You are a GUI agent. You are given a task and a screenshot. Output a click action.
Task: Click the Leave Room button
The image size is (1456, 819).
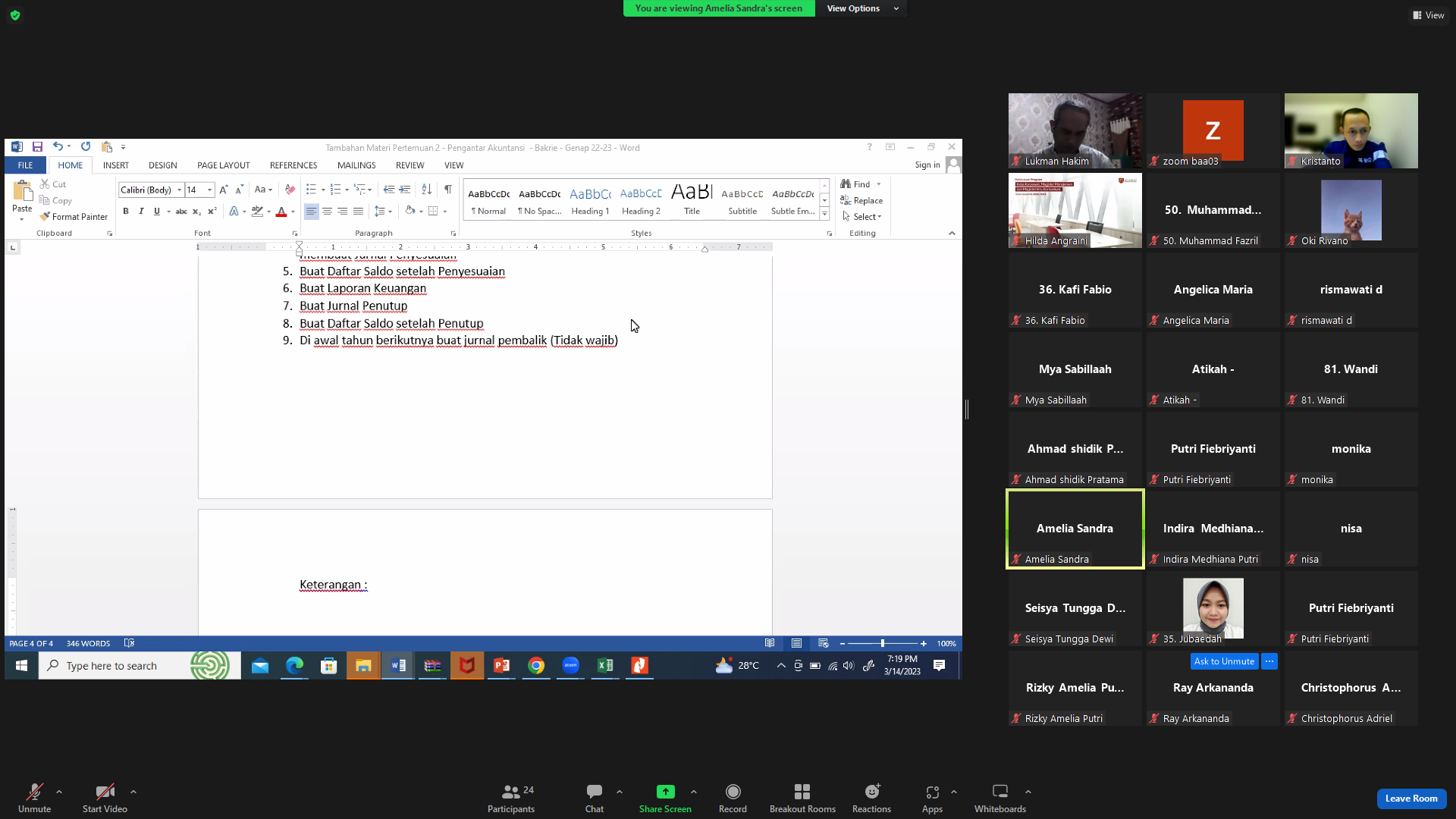[1411, 799]
